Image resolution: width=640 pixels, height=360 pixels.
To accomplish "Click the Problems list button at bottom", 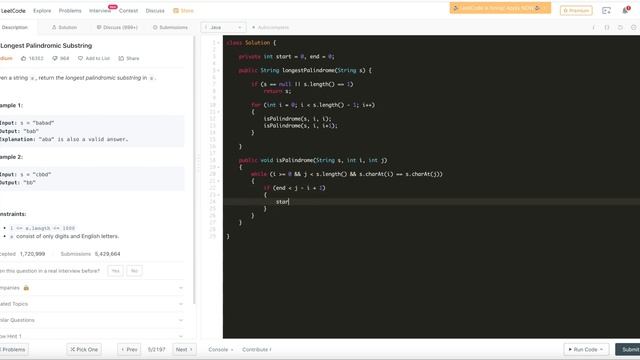I will click(14, 349).
